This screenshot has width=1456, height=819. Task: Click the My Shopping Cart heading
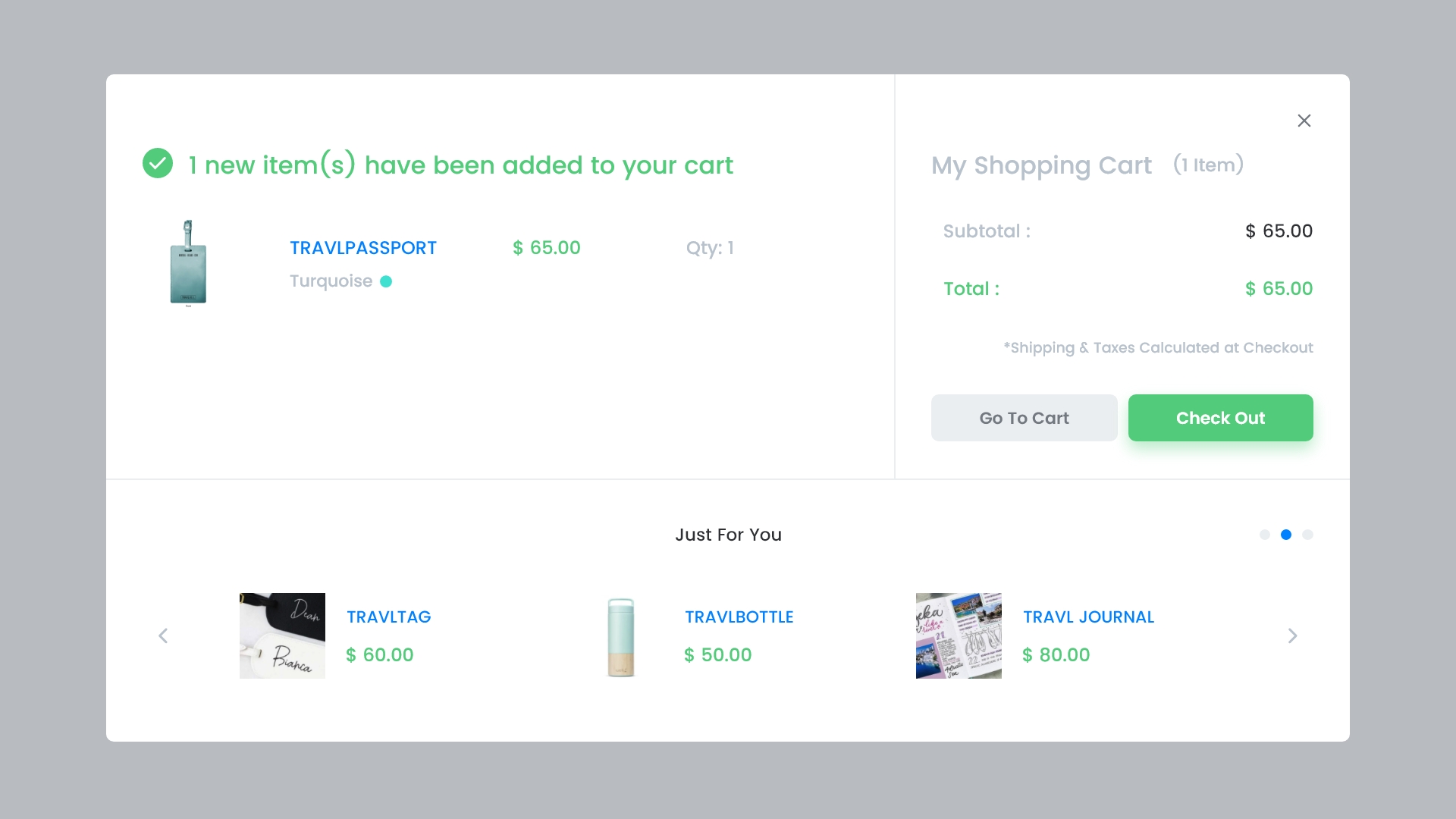(x=1041, y=165)
